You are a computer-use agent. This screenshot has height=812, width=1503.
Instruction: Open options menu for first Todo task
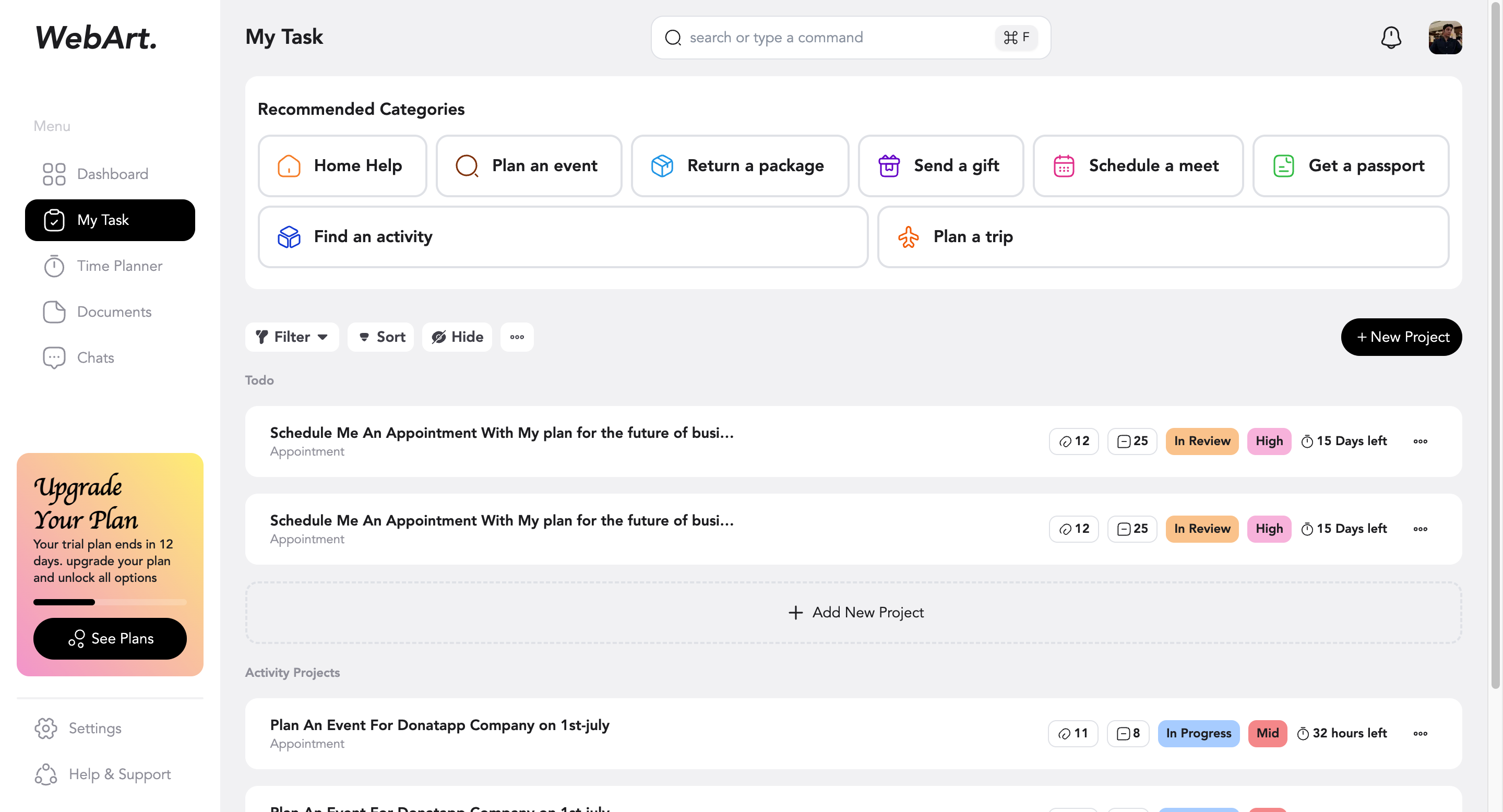click(1419, 441)
